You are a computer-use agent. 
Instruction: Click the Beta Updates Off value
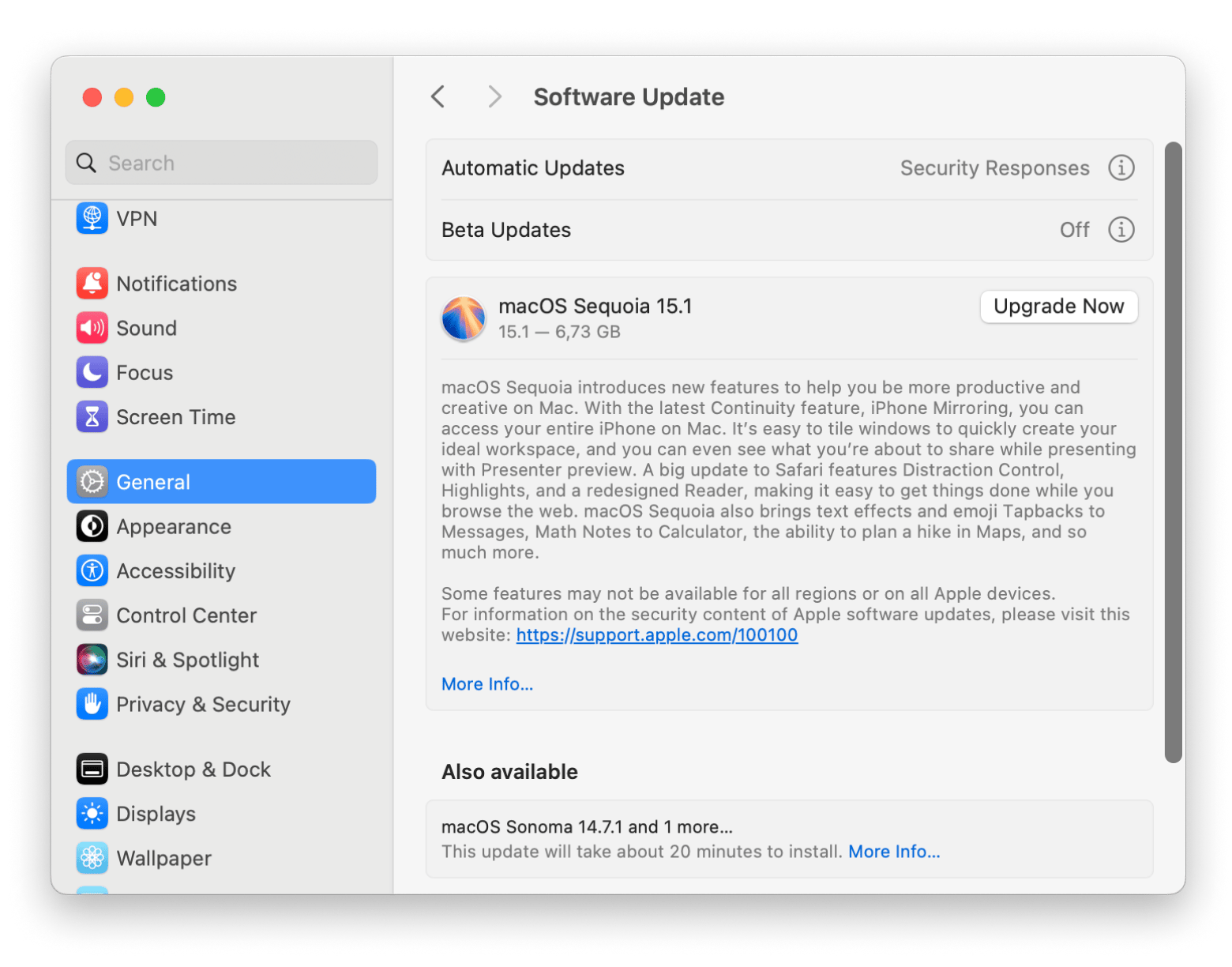[1074, 230]
